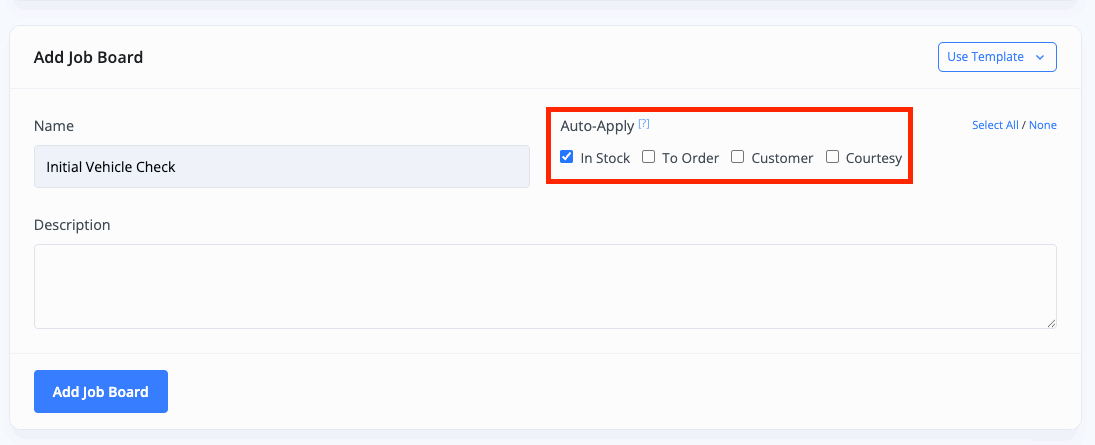The width and height of the screenshot is (1095, 445).
Task: Click the chevron arrow beside Use Template
Action: pos(1040,57)
